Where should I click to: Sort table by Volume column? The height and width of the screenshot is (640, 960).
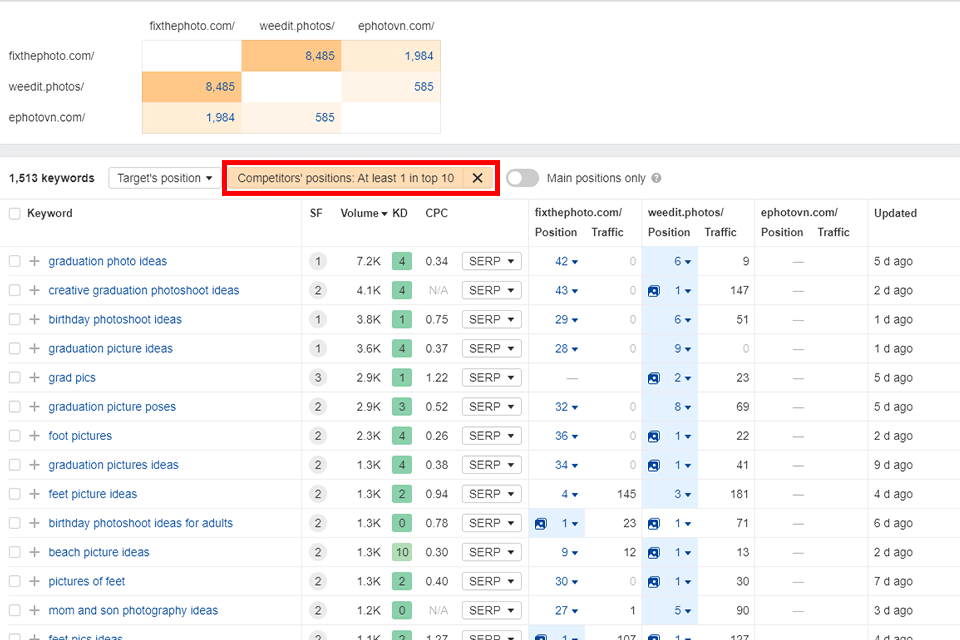364,213
